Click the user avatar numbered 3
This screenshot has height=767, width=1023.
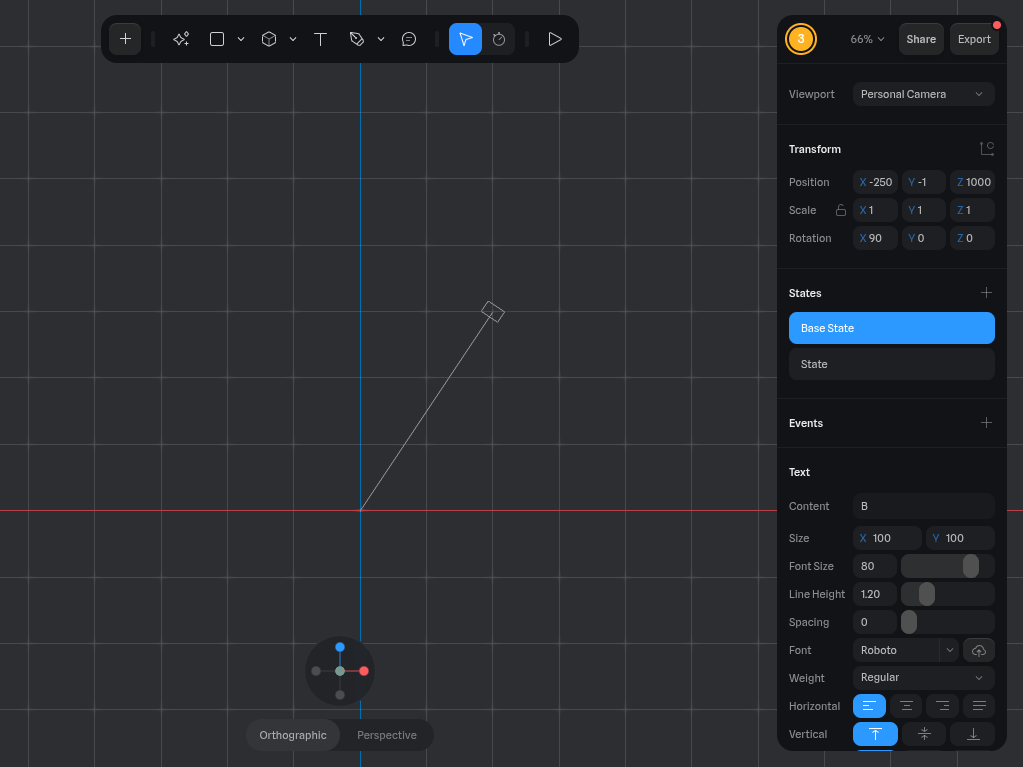click(x=801, y=39)
